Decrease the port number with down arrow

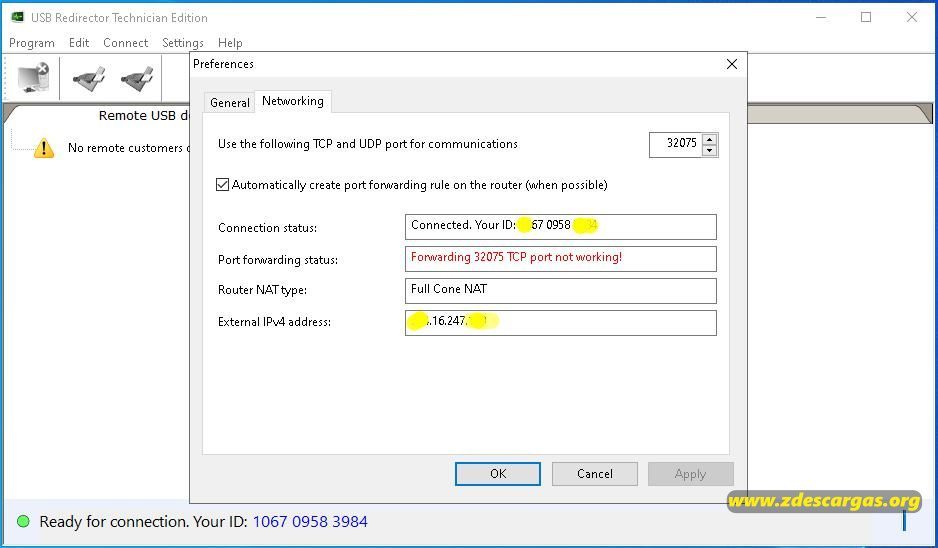pyautogui.click(x=709, y=150)
